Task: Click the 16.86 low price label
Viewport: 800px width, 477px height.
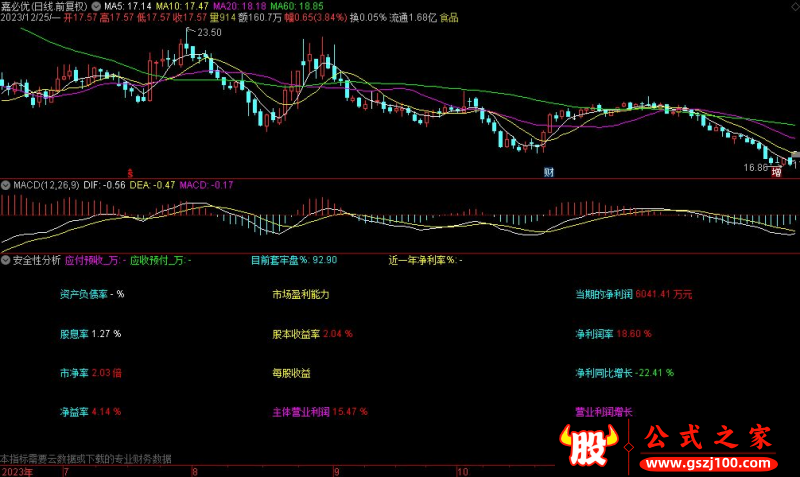Action: pyautogui.click(x=755, y=168)
